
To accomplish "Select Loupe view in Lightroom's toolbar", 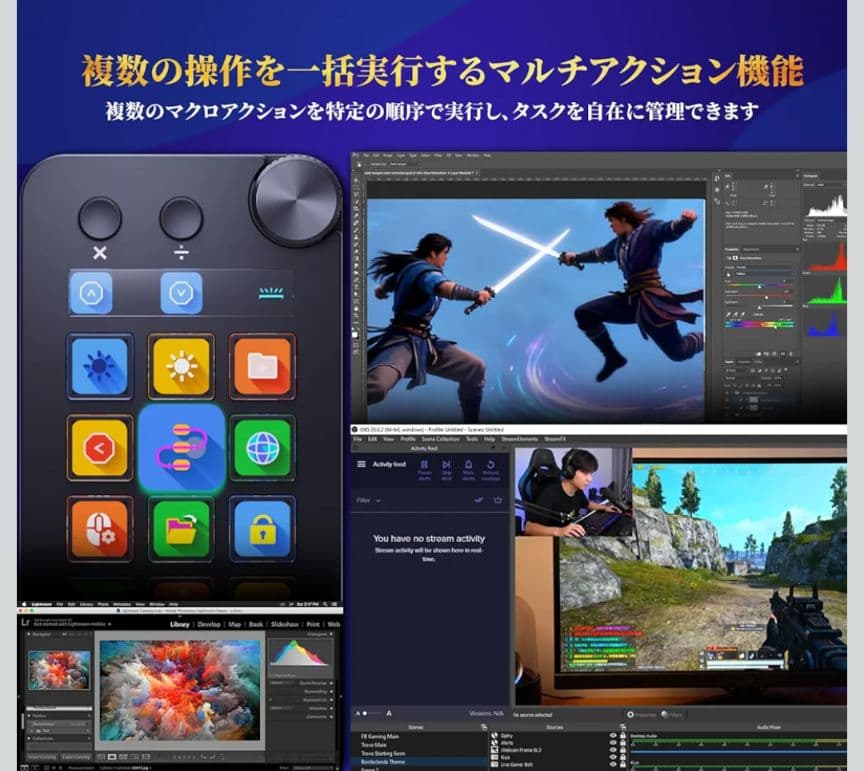I will tap(112, 757).
